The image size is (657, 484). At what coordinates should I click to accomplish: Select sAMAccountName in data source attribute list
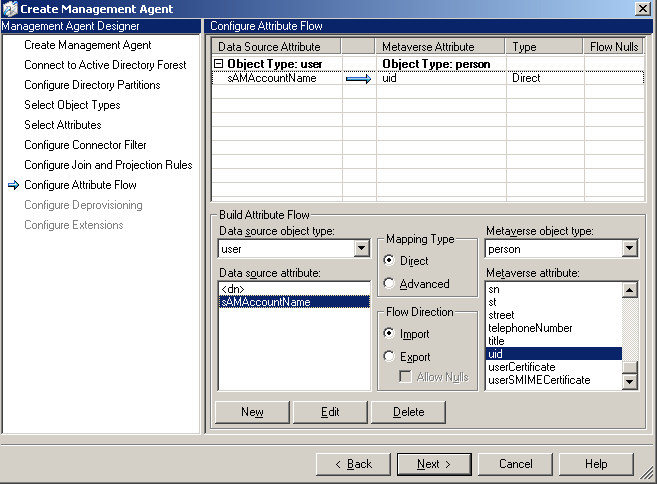point(294,302)
